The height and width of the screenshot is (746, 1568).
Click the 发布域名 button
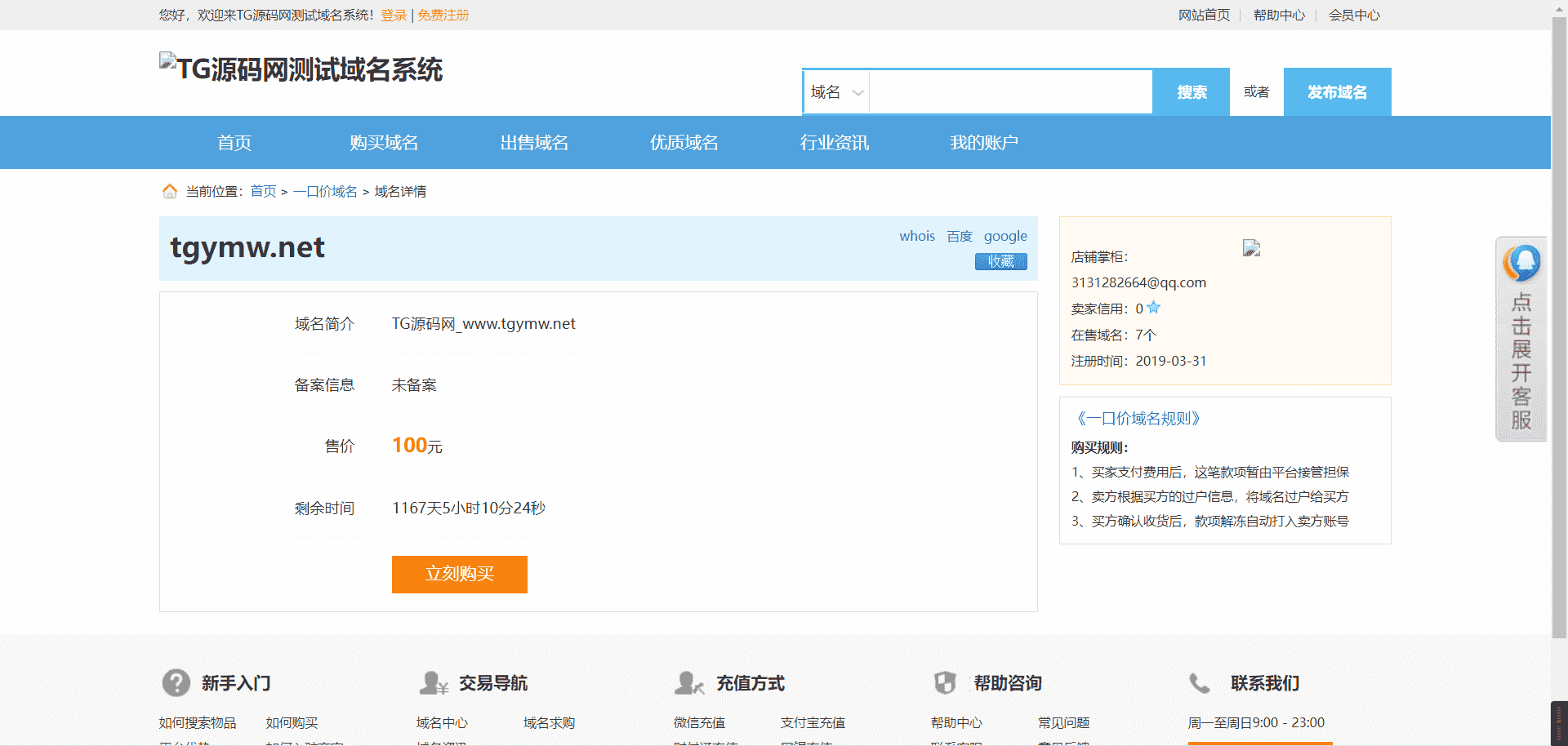pos(1337,92)
